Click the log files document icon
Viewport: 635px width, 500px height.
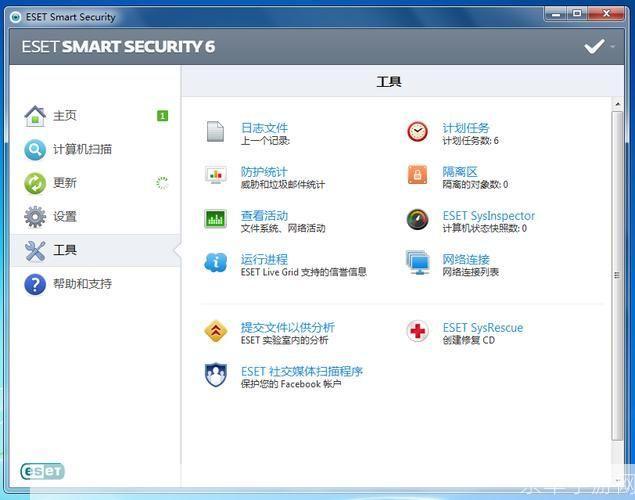pos(215,132)
